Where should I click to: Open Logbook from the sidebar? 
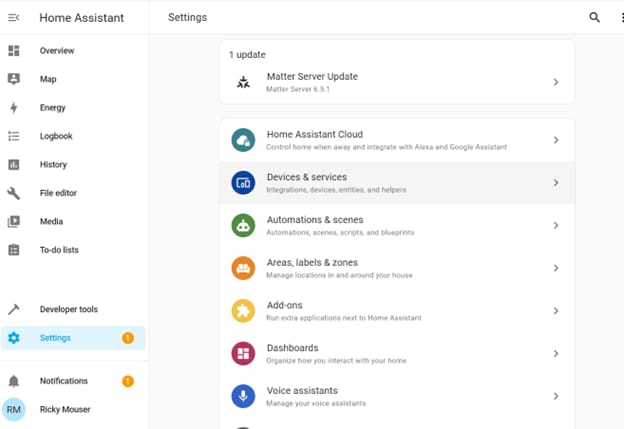tap(73, 136)
